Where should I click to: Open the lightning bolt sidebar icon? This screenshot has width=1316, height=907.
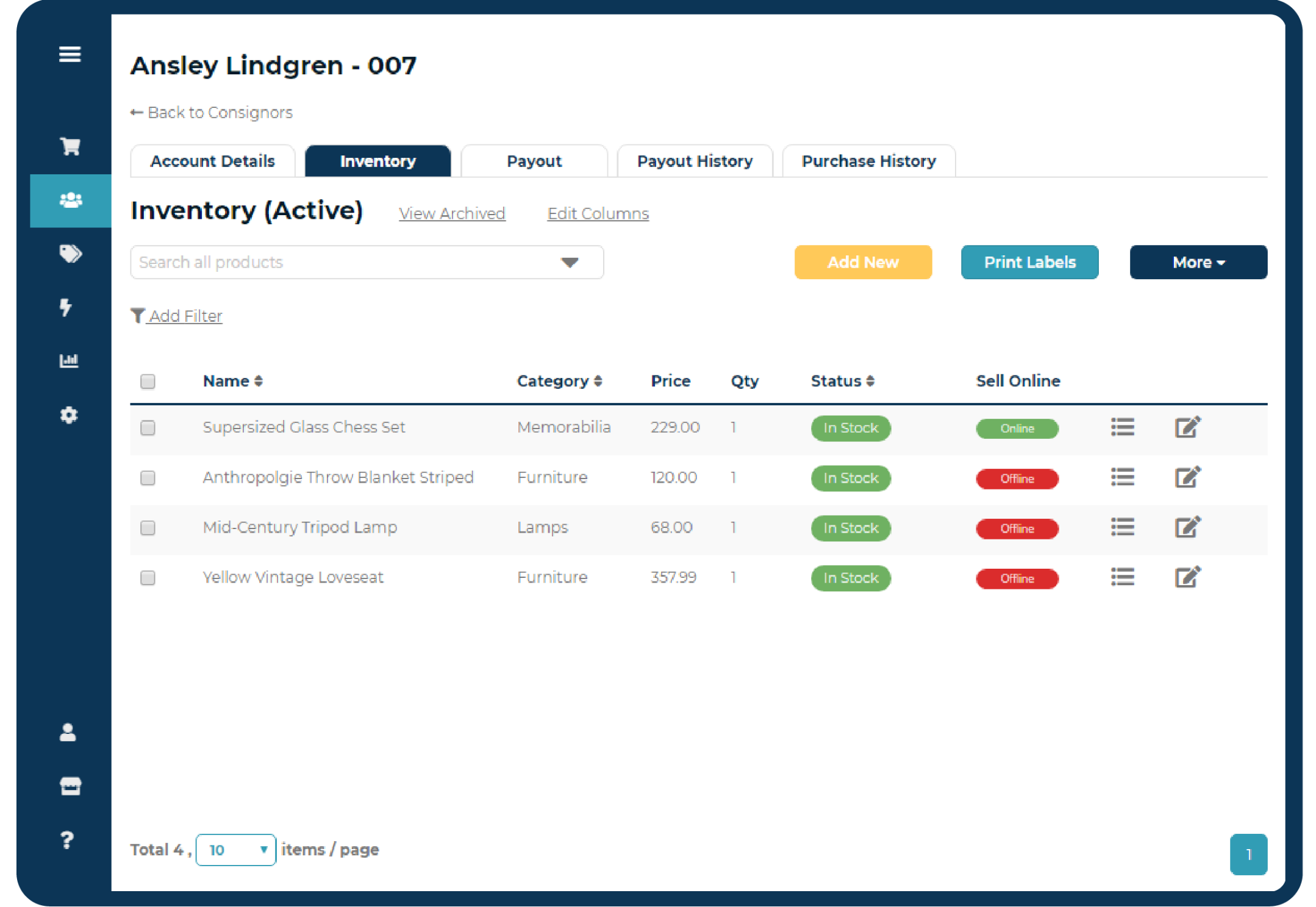coord(66,307)
